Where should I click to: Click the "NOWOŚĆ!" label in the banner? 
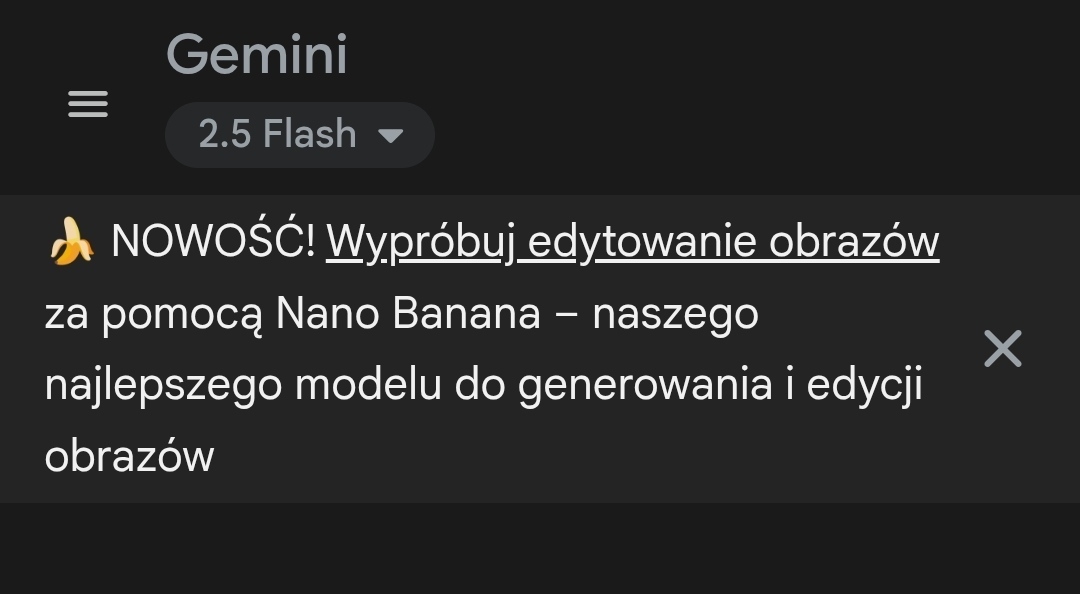click(213, 242)
